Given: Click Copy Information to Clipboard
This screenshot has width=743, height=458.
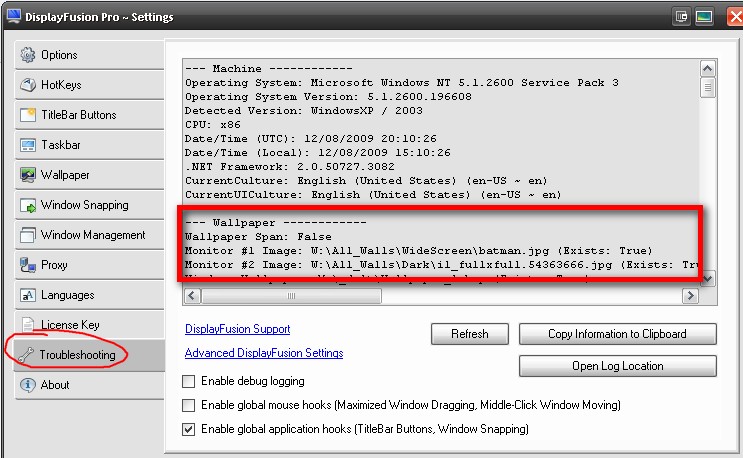Looking at the screenshot, I should pos(617,334).
